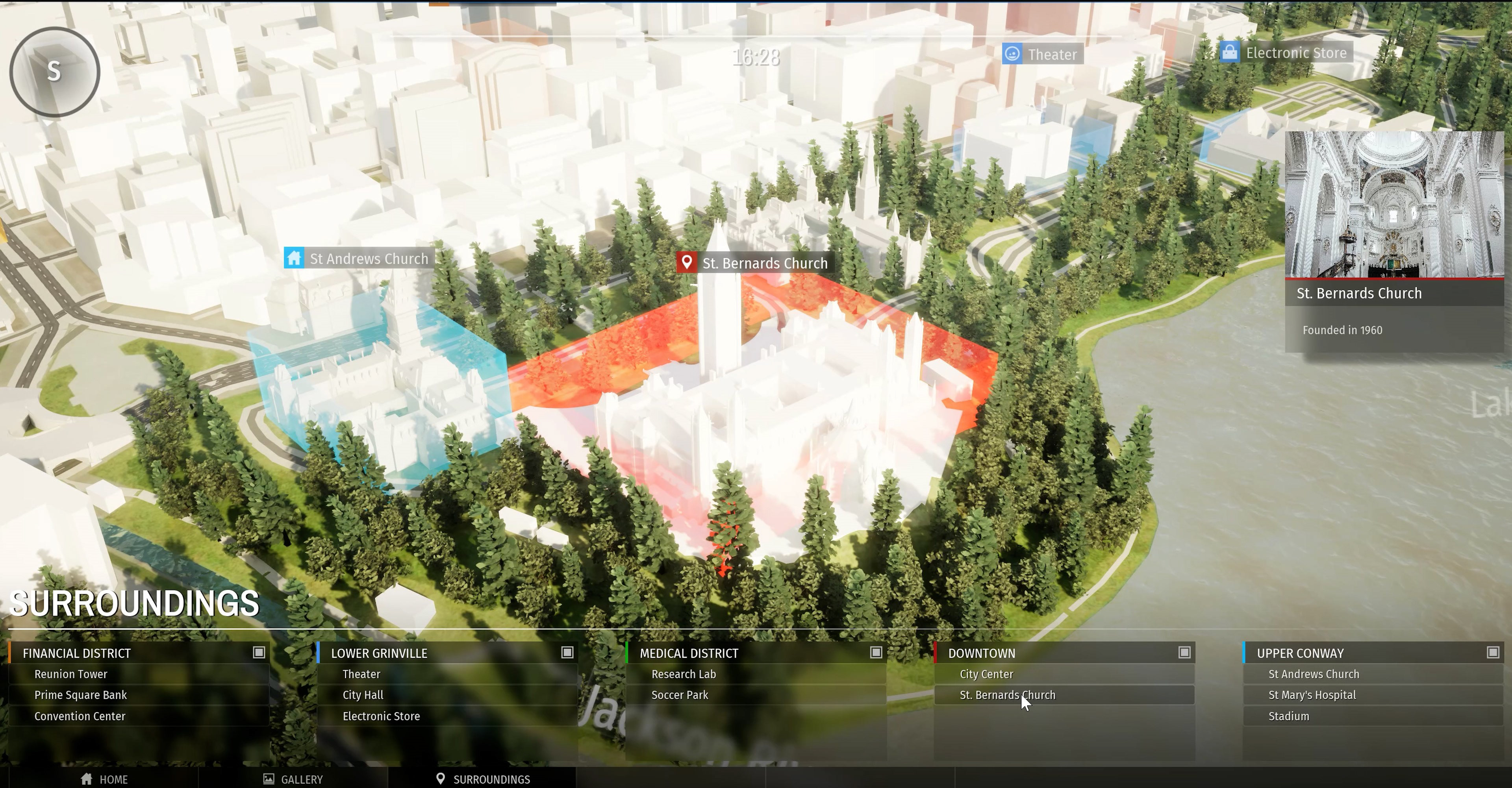The width and height of the screenshot is (1512, 788).
Task: Toggle the Downtown square checkbox
Action: tap(1184, 653)
